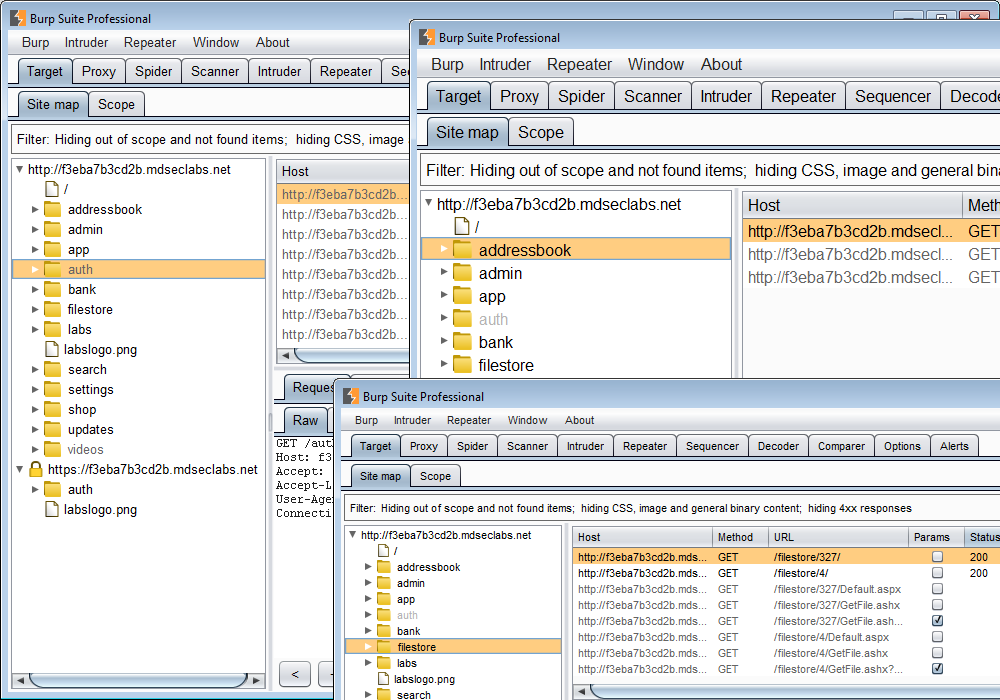Click the bank folder icon in the front window tree
The width and height of the screenshot is (1000, 700).
(383, 631)
